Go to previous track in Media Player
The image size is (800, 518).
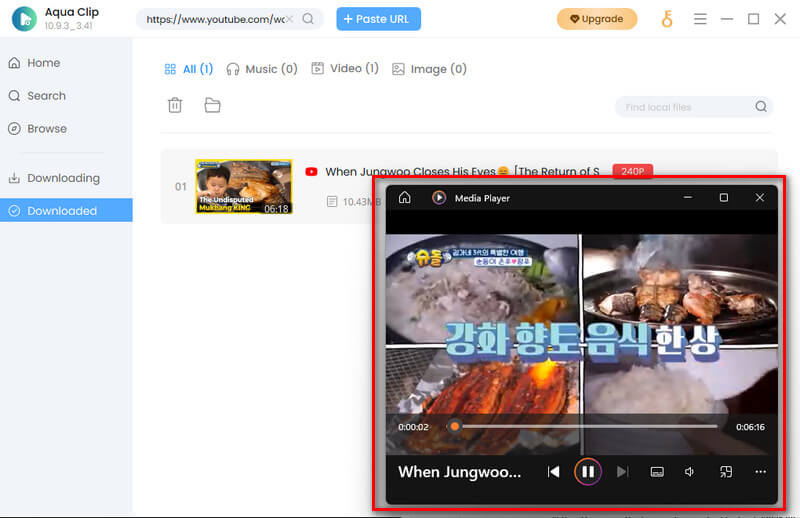(x=553, y=472)
